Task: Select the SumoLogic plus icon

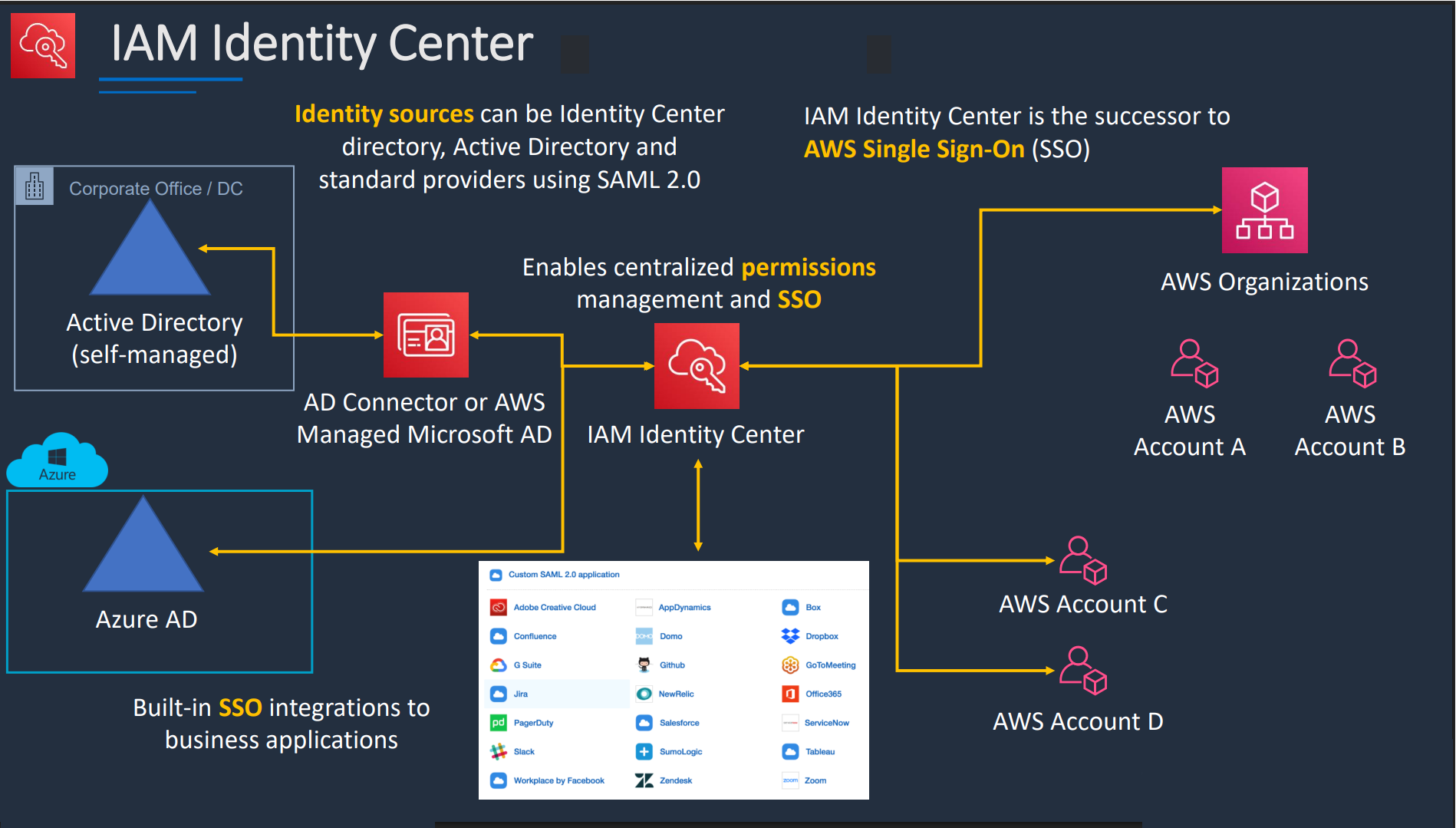Action: [644, 752]
